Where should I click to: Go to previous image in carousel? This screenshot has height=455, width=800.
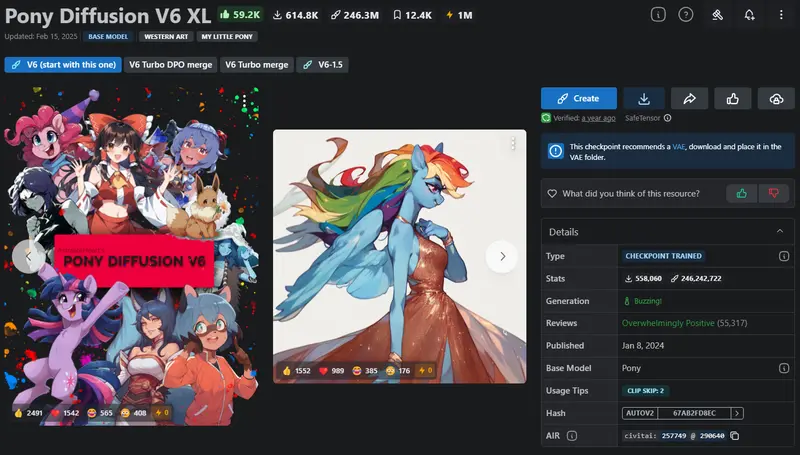(x=29, y=257)
